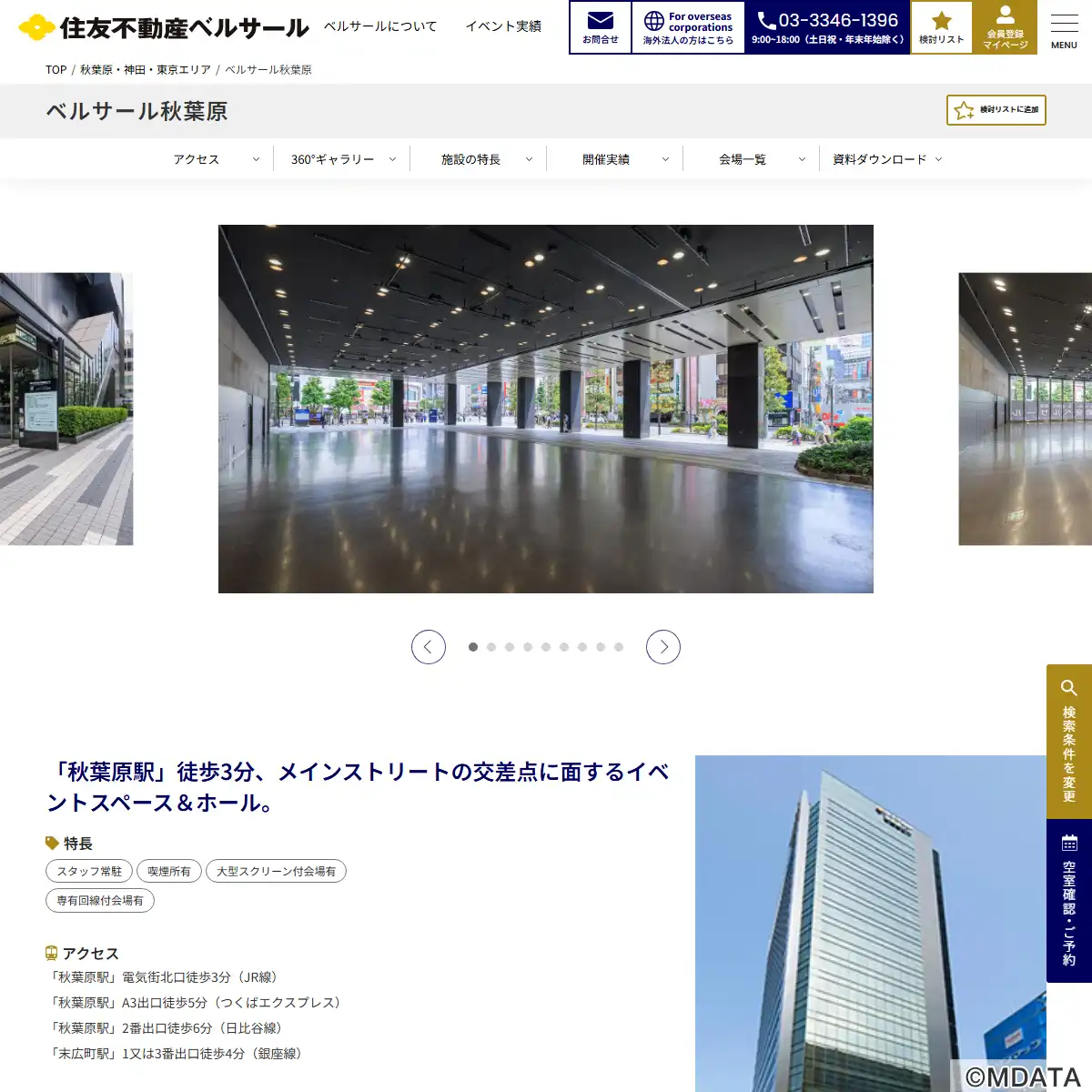Click the yellow flower Sumitomo logo icon
Screen dimensions: 1092x1092
point(36,27)
